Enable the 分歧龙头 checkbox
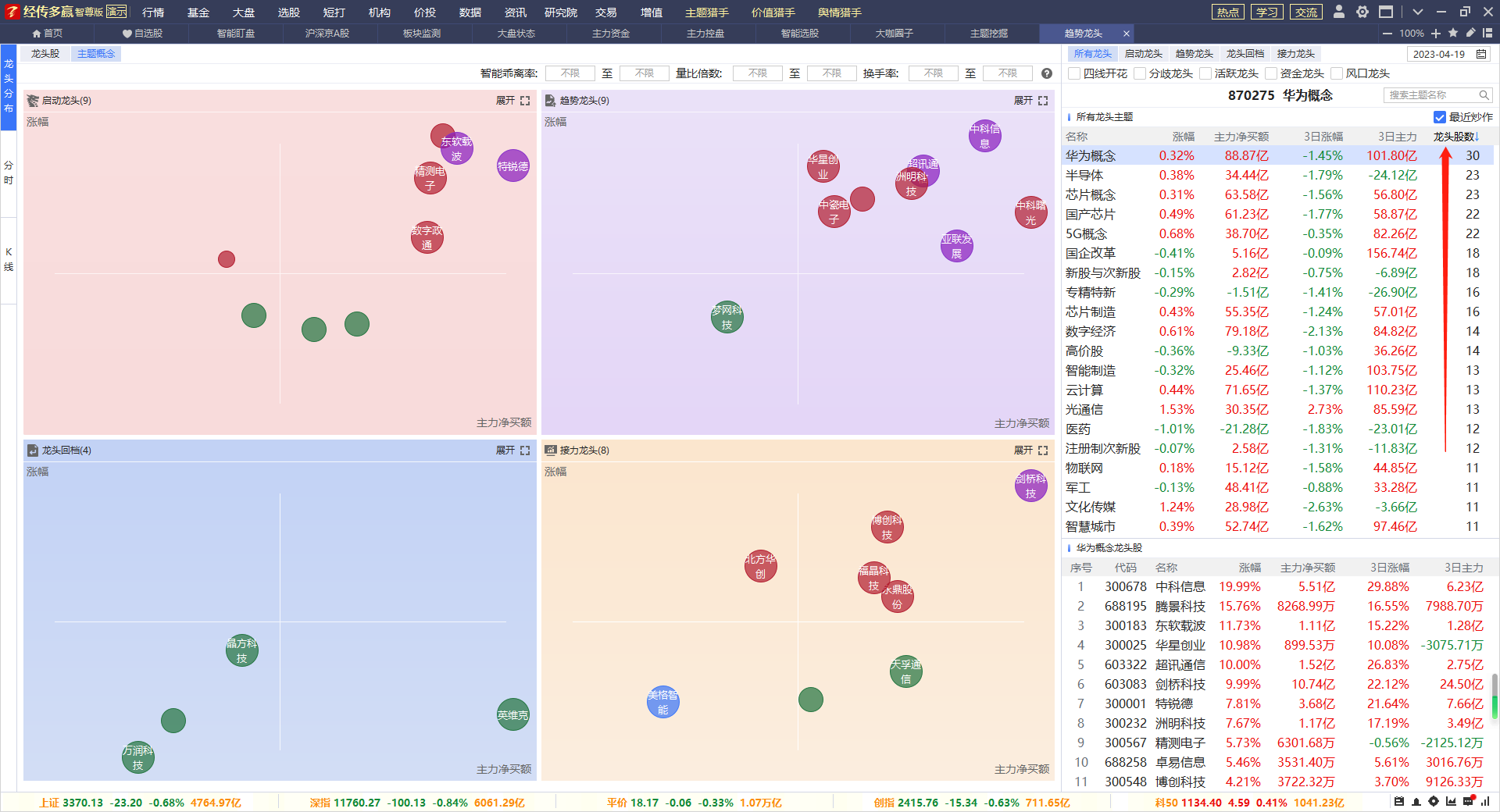1500x812 pixels. pos(1140,73)
